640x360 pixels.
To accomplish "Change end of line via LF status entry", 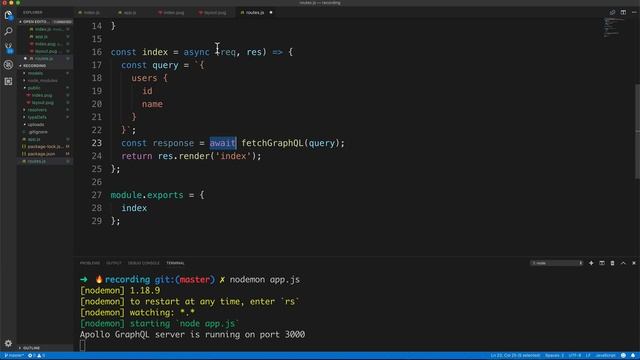I will click(x=588, y=356).
